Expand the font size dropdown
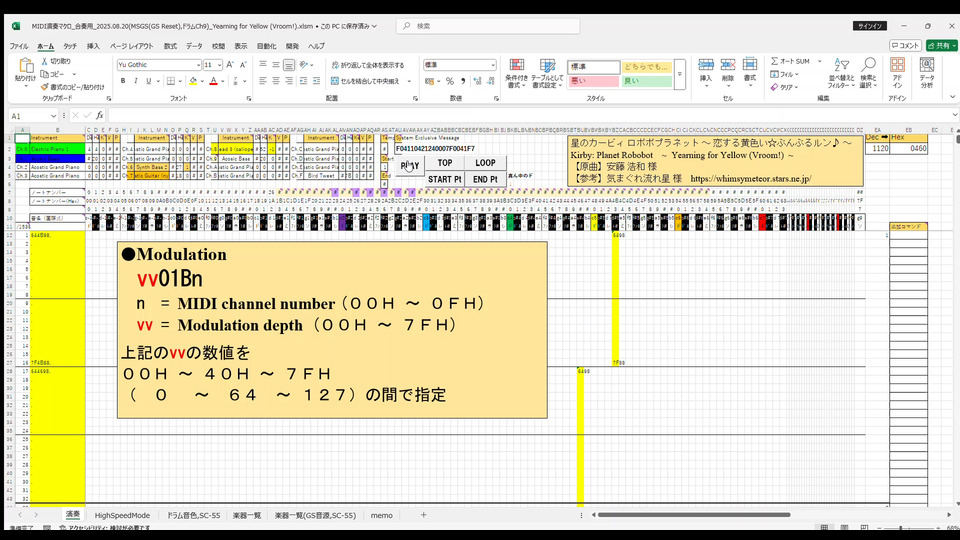 [x=219, y=65]
